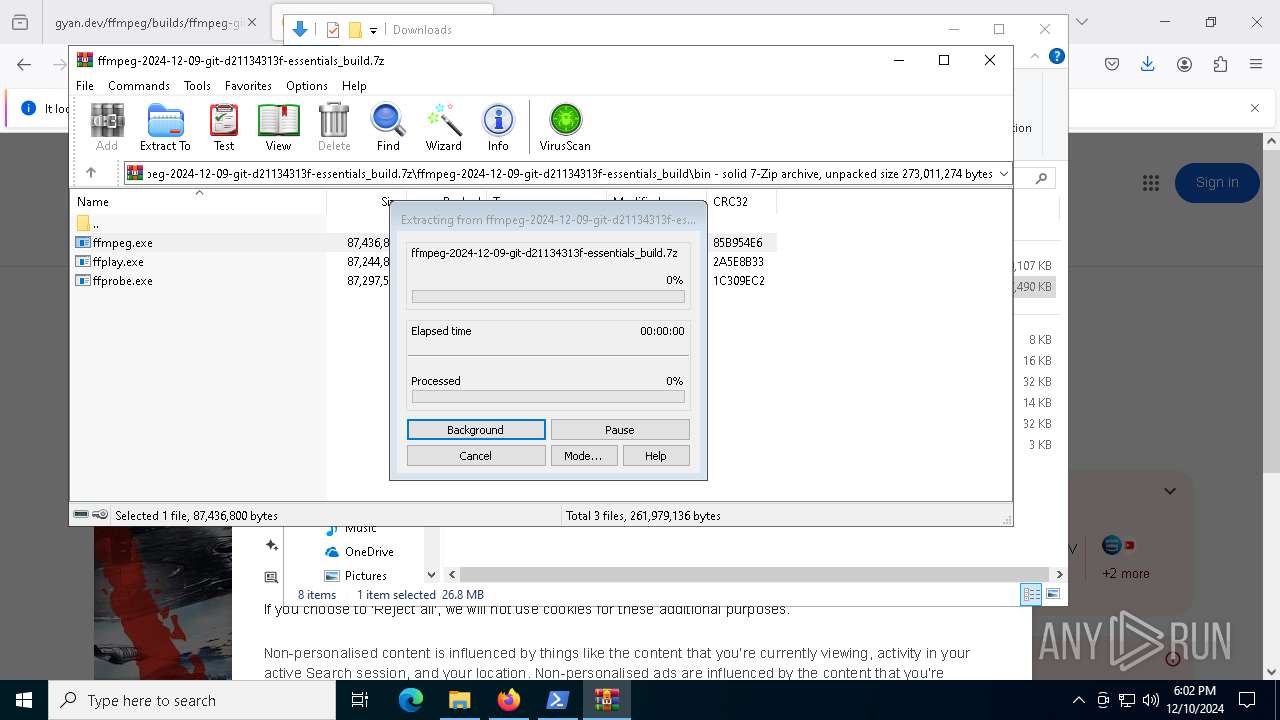Open the Favorites menu
This screenshot has width=1280, height=720.
pyautogui.click(x=248, y=86)
